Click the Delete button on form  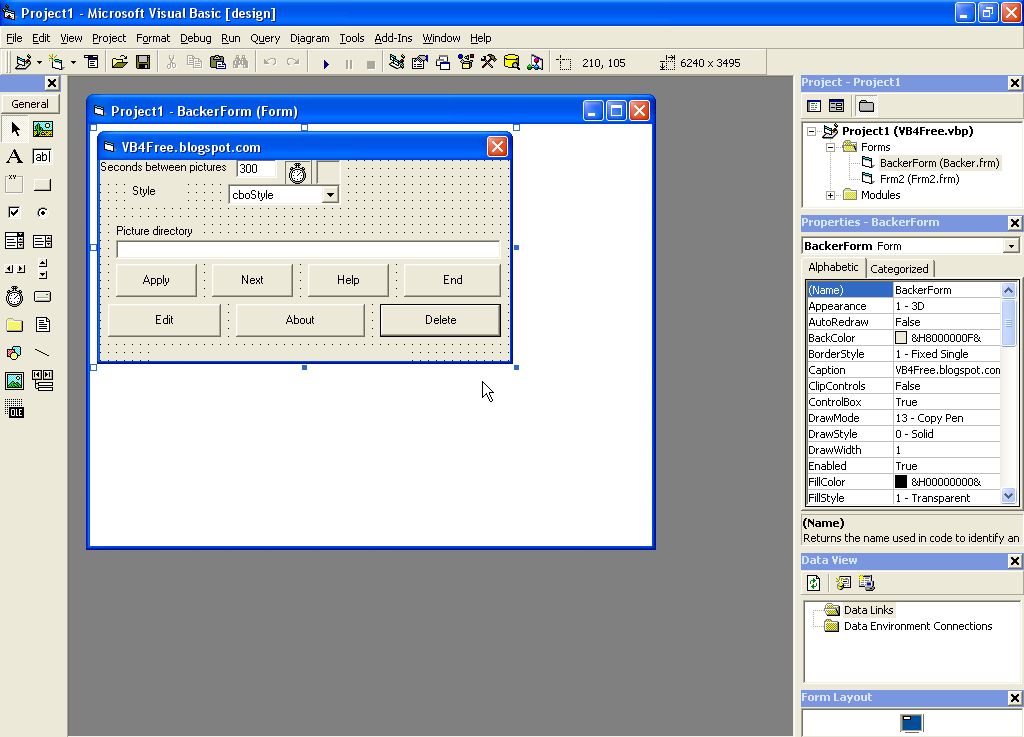point(441,320)
